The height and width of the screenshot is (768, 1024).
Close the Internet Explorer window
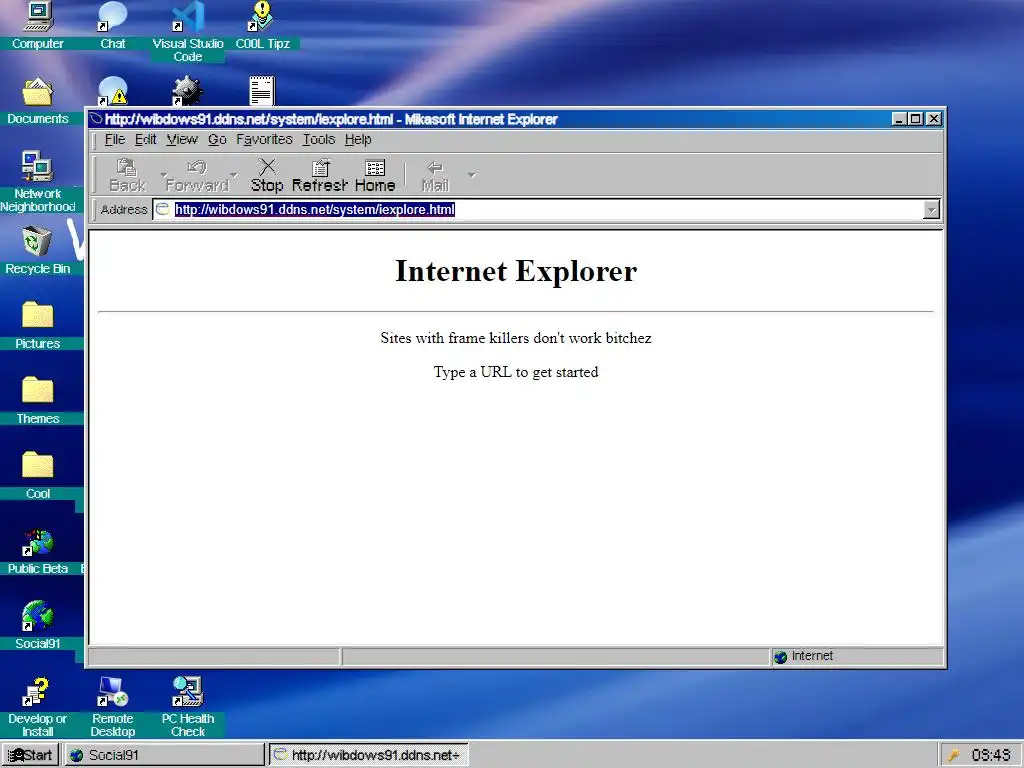click(934, 119)
